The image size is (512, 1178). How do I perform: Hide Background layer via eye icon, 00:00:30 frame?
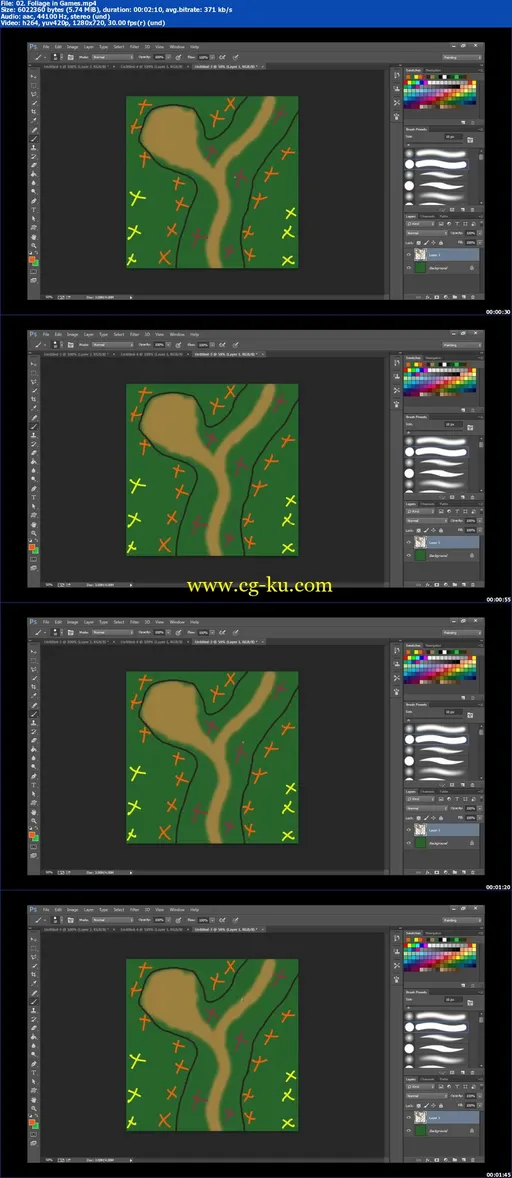(x=408, y=267)
